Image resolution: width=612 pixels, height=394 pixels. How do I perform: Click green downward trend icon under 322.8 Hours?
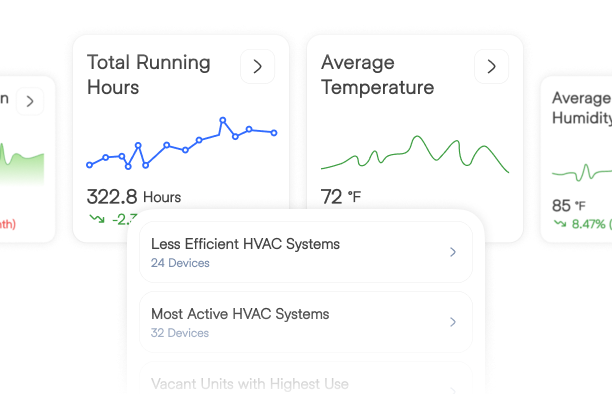[x=97, y=219]
